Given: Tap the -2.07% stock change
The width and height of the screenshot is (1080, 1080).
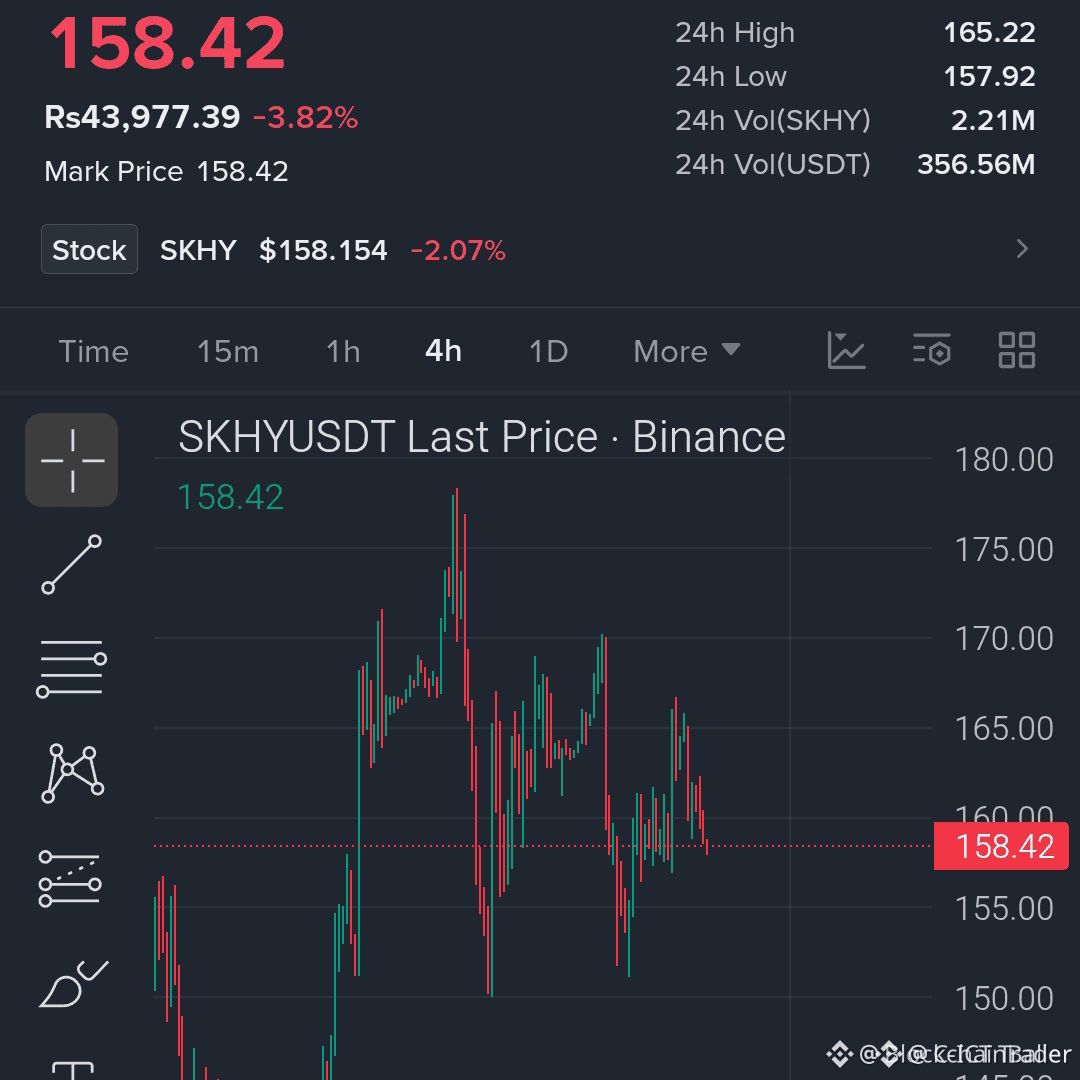Looking at the screenshot, I should (458, 250).
